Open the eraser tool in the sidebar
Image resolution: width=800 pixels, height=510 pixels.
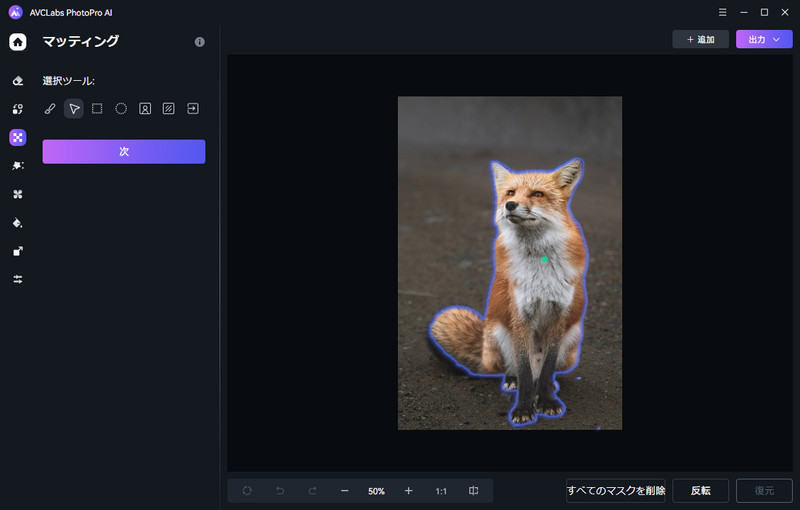click(18, 81)
